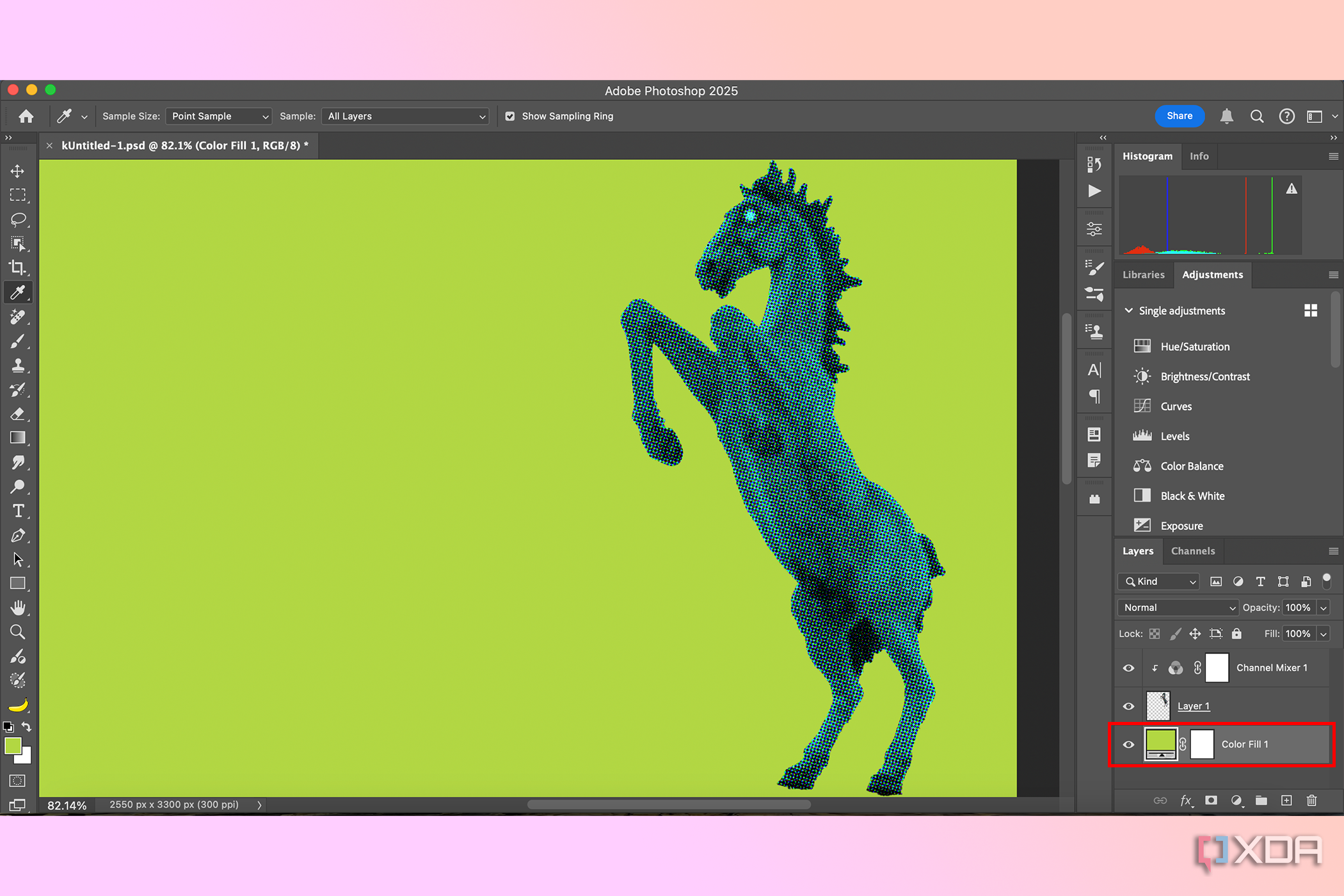Toggle lock all for the layer
The image size is (1344, 896).
tap(1236, 634)
